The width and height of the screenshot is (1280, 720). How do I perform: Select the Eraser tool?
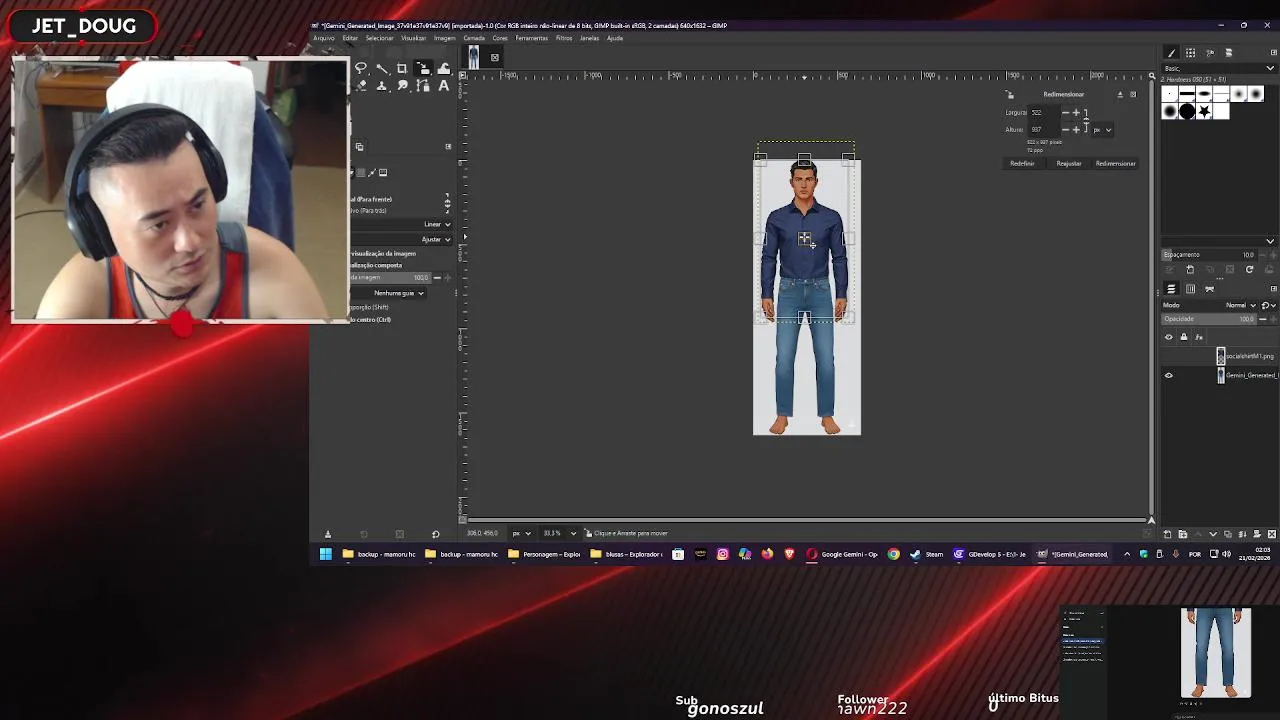pyautogui.click(x=361, y=86)
